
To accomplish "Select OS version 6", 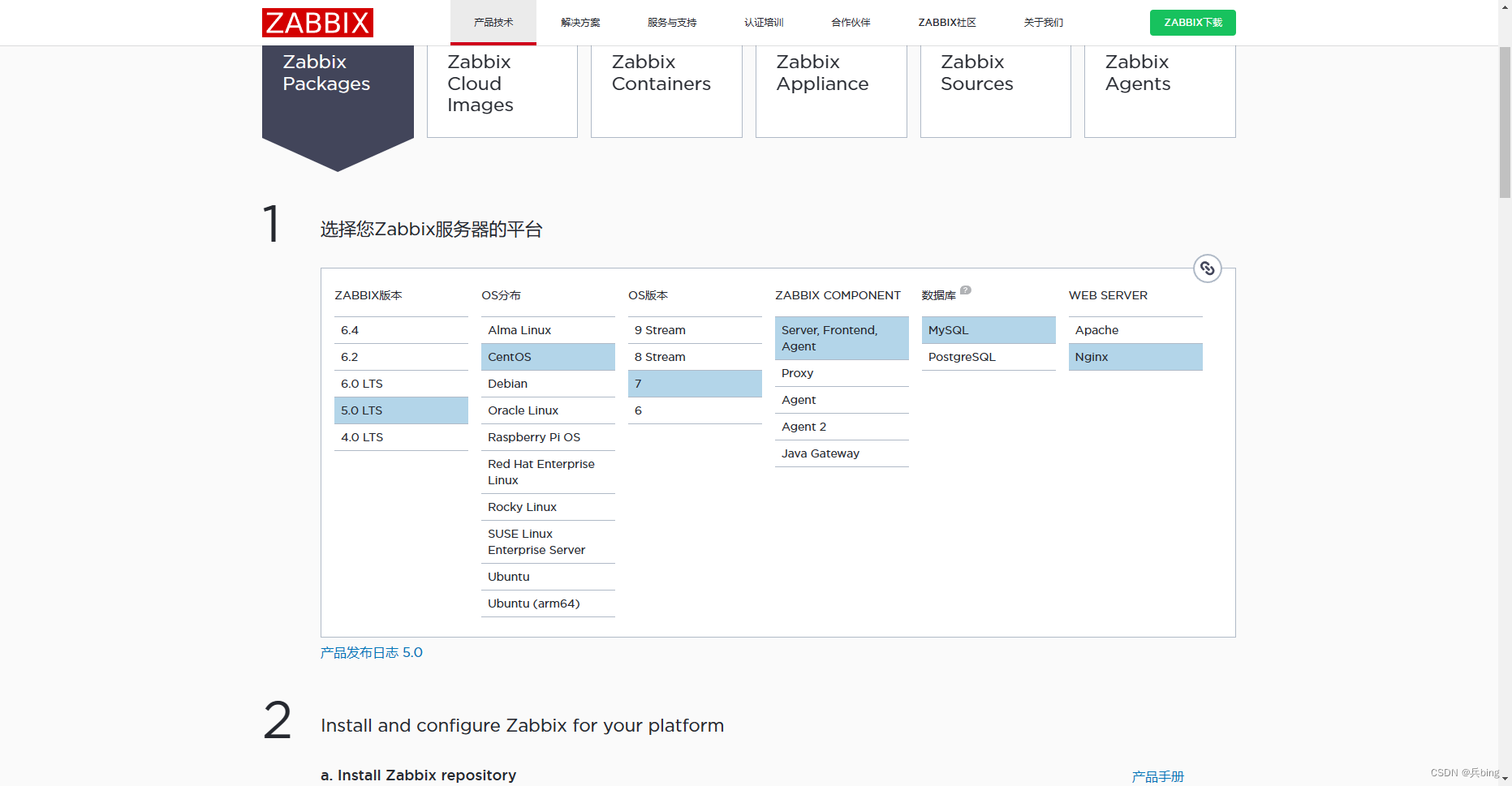I will (695, 410).
